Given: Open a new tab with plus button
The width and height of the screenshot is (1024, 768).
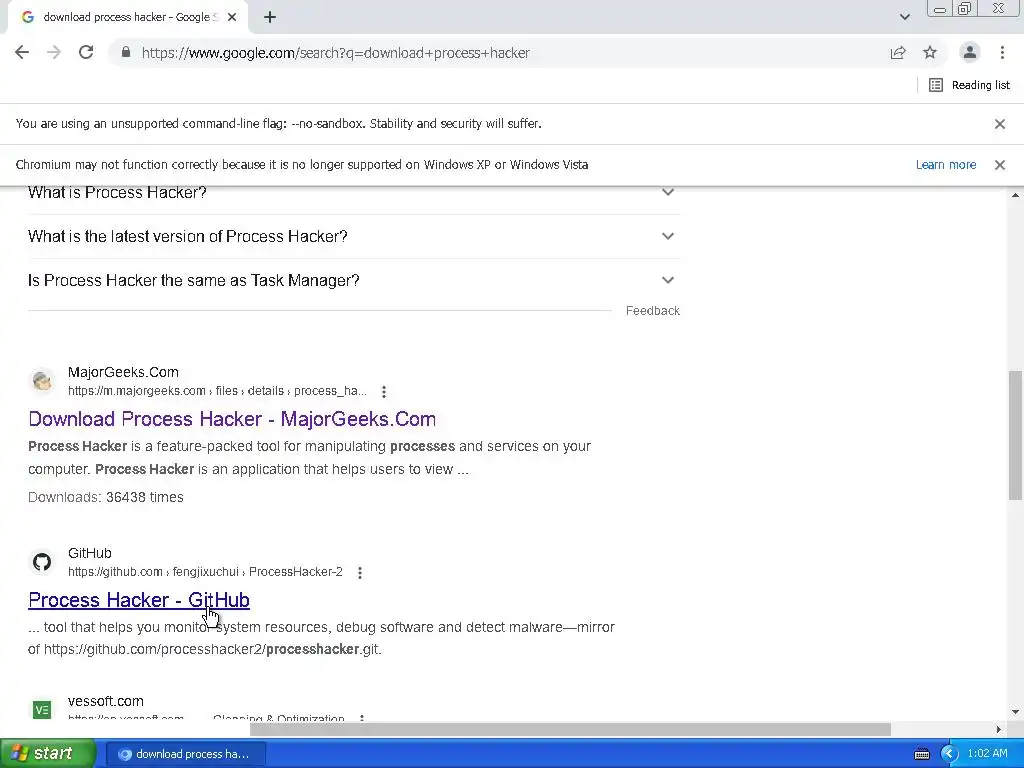Looking at the screenshot, I should tap(270, 18).
